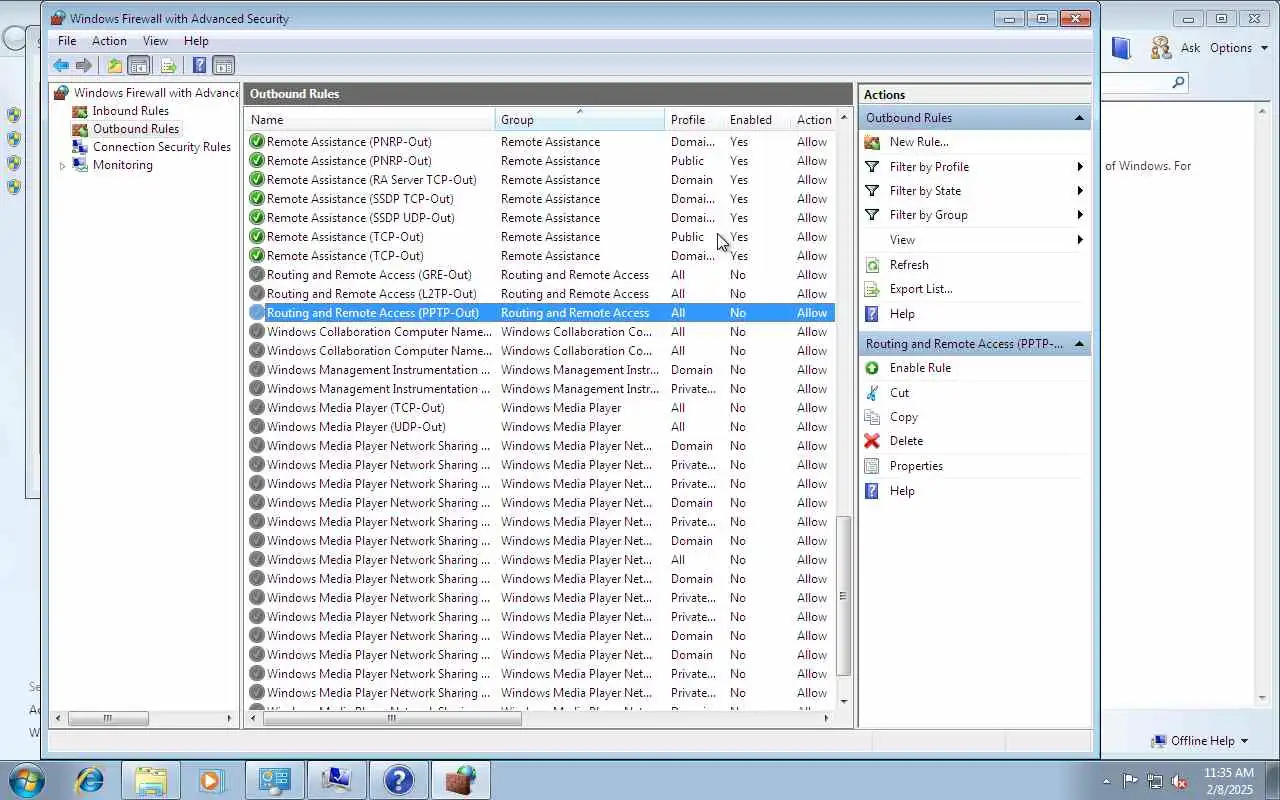Click the Monitoring icon in the tree
The height and width of the screenshot is (800, 1280).
pos(80,165)
